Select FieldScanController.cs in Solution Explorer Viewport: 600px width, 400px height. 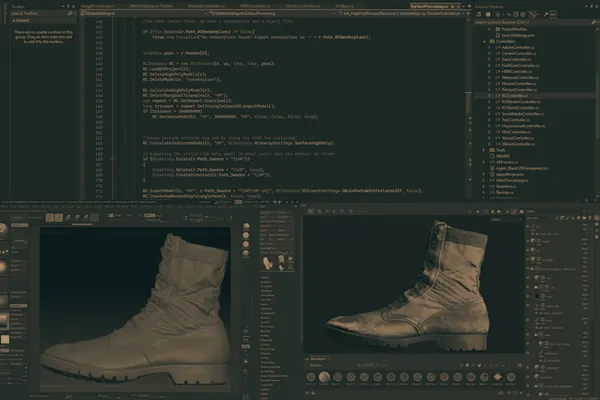click(x=520, y=65)
